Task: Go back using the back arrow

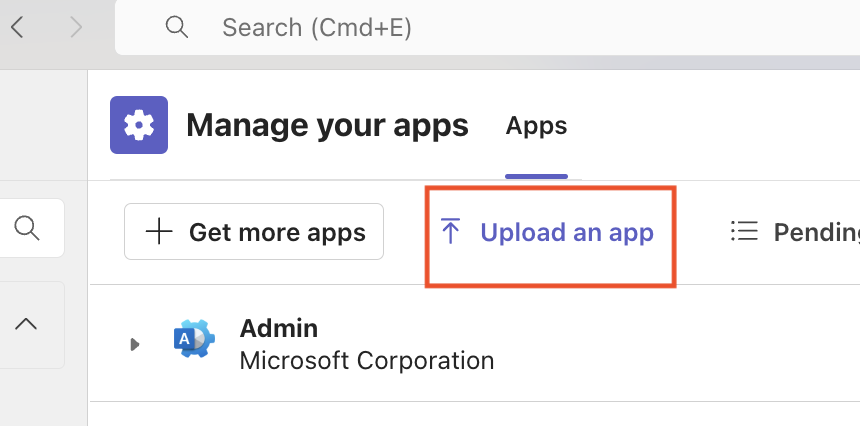Action: pyautogui.click(x=18, y=27)
